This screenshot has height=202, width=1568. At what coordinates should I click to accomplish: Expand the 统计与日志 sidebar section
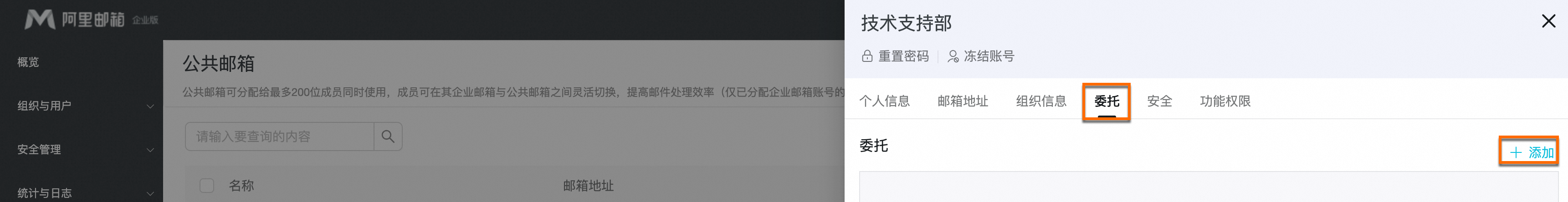[85, 193]
